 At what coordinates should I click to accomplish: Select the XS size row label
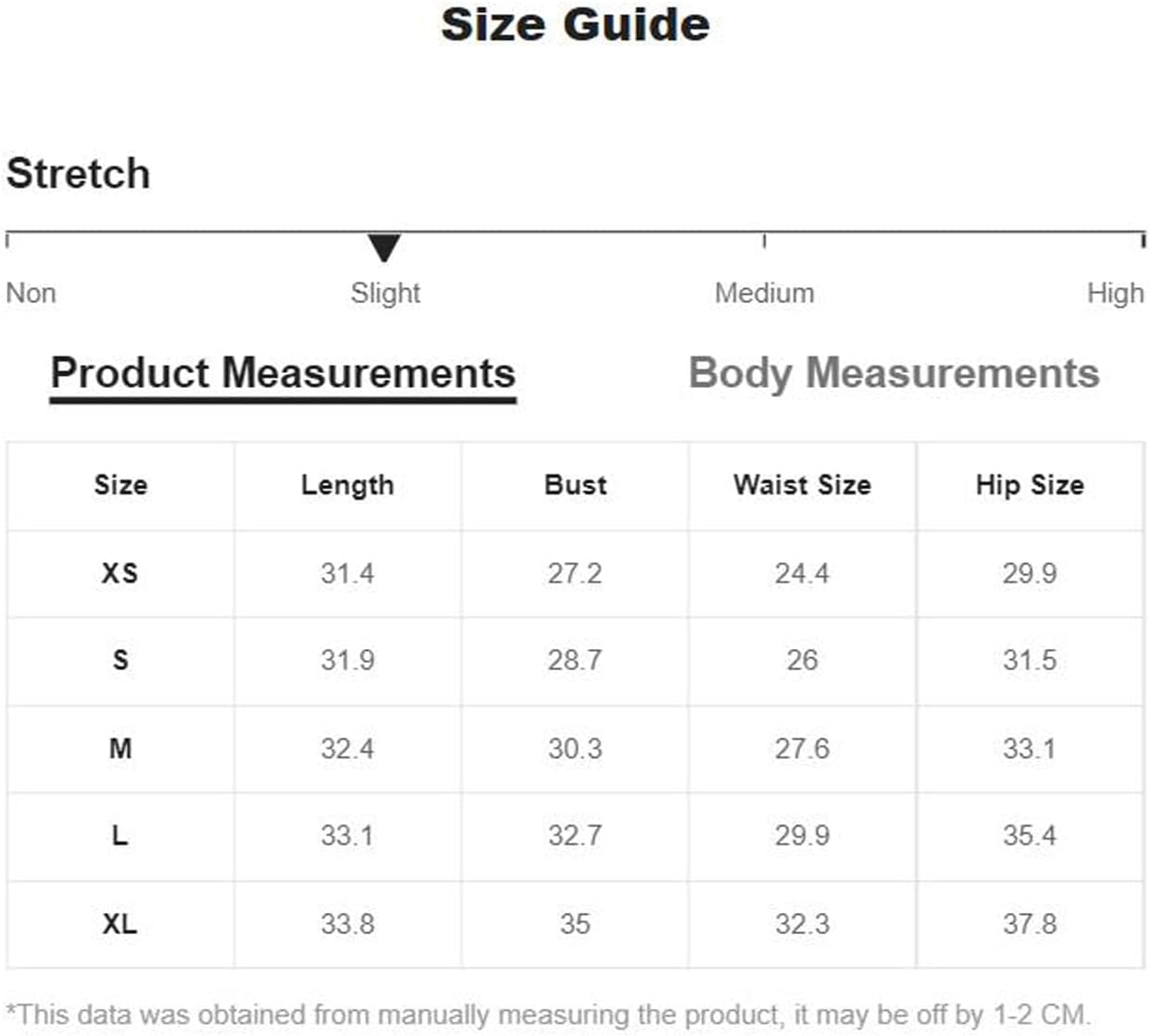[x=120, y=573]
